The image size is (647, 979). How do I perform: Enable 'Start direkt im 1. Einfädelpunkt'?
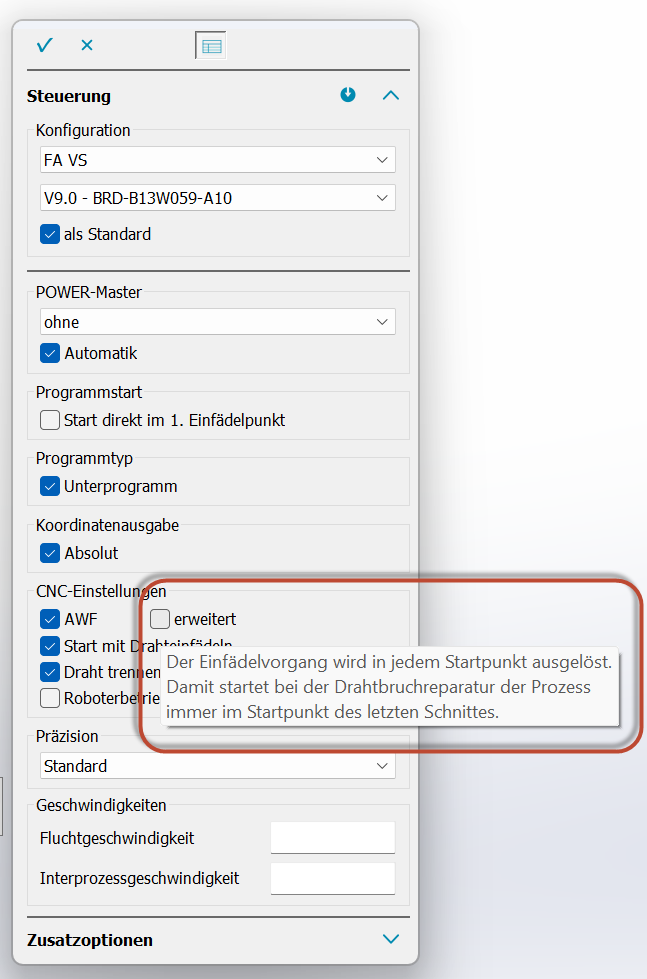tap(50, 420)
